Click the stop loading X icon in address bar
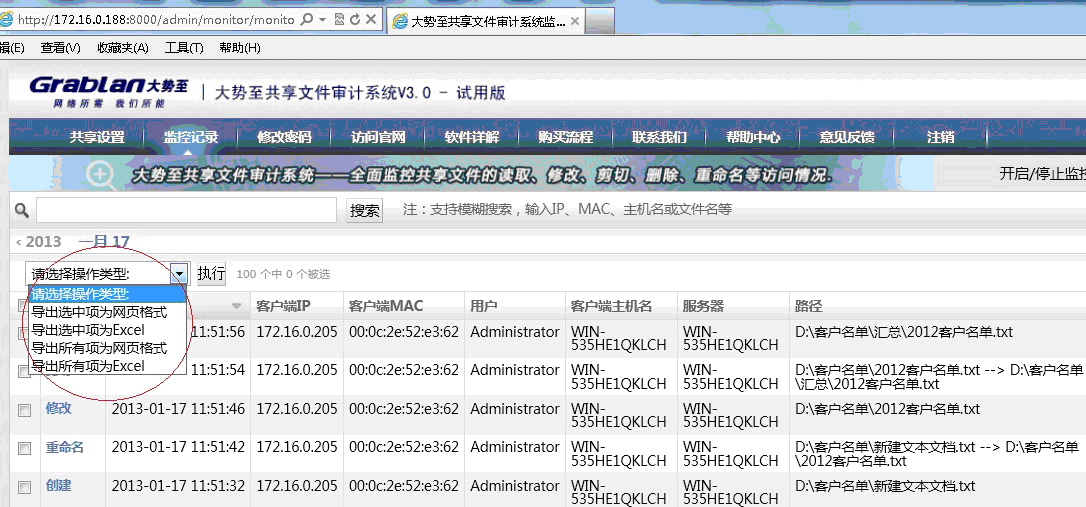Image resolution: width=1086 pixels, height=507 pixels. tap(371, 20)
